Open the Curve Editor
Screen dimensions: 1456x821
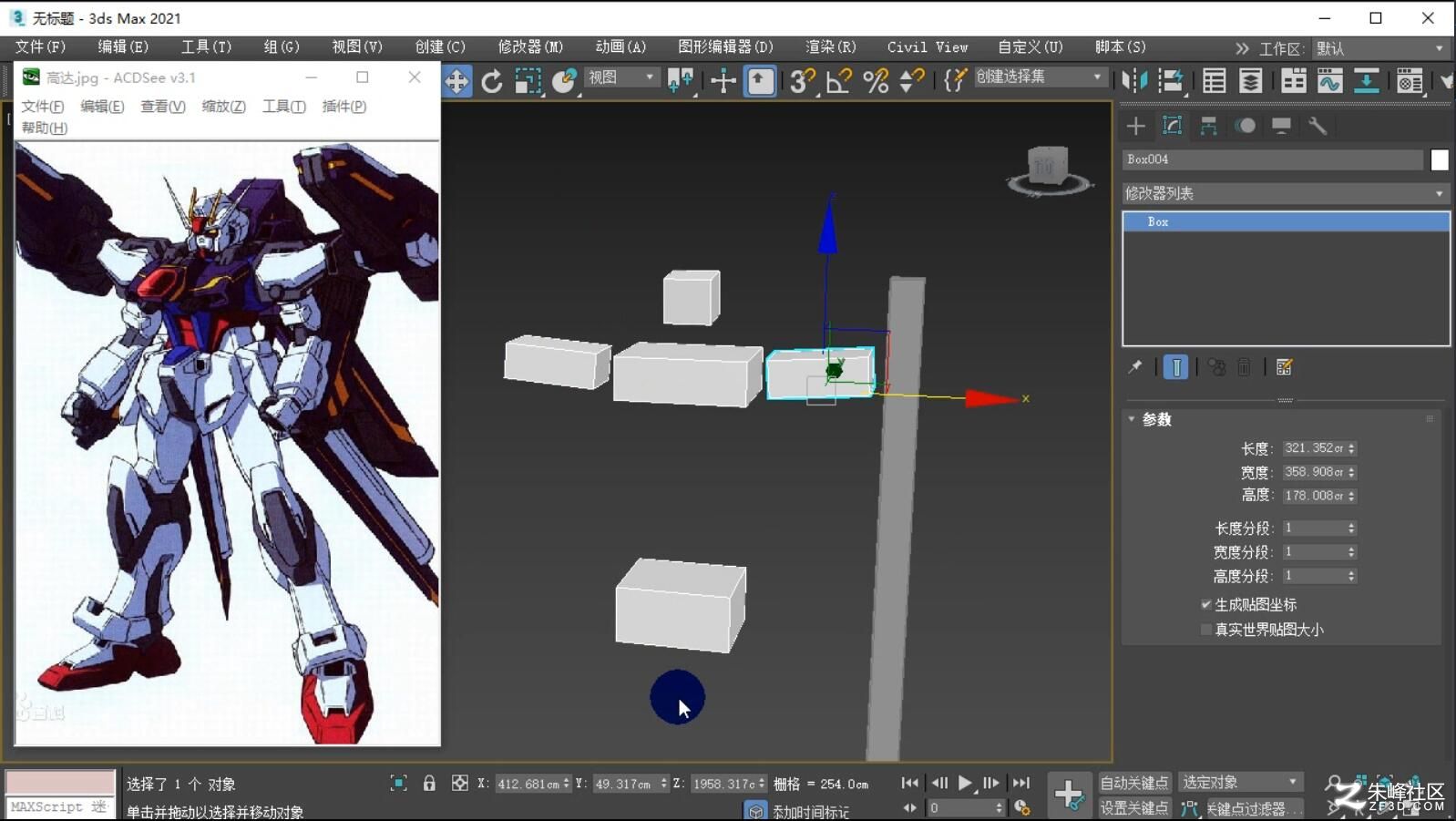(1329, 81)
